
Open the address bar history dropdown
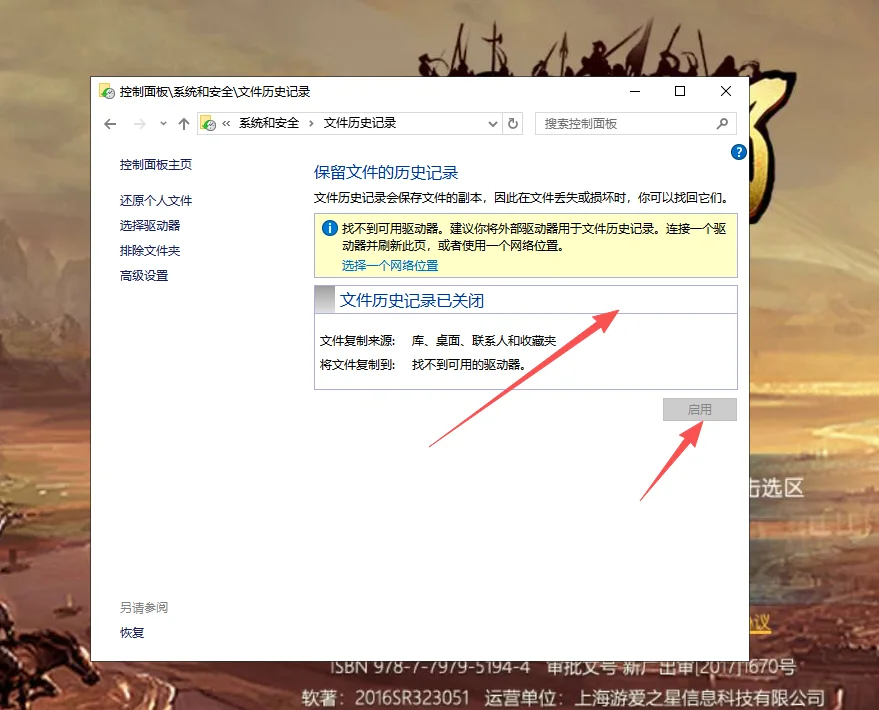coord(493,124)
